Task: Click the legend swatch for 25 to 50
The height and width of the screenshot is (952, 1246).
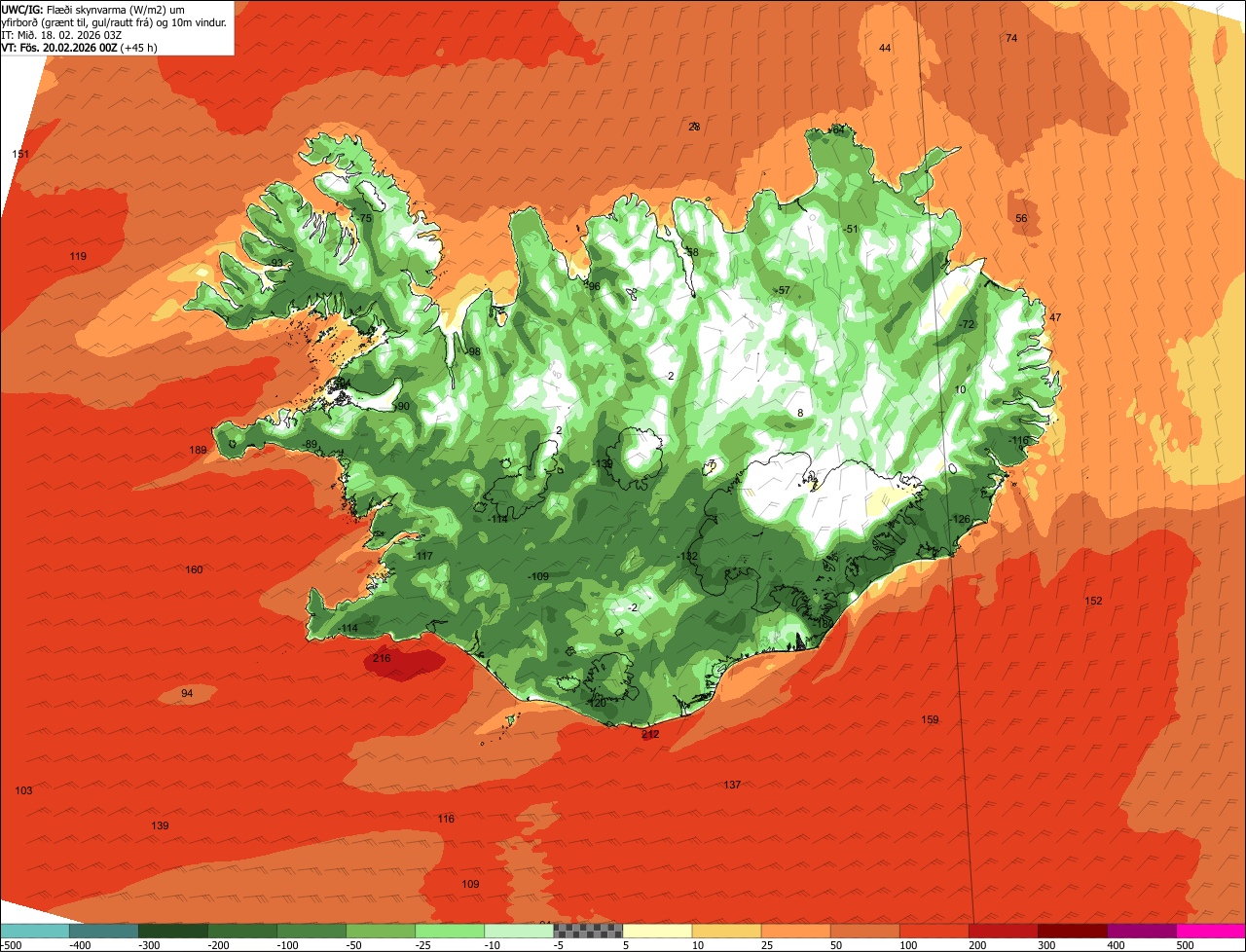Action: pos(795,931)
